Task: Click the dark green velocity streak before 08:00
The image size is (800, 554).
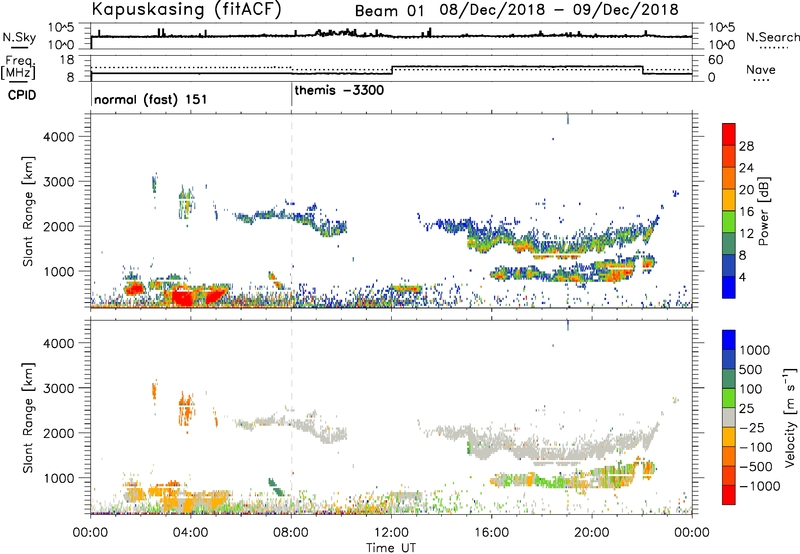Action: tap(276, 487)
